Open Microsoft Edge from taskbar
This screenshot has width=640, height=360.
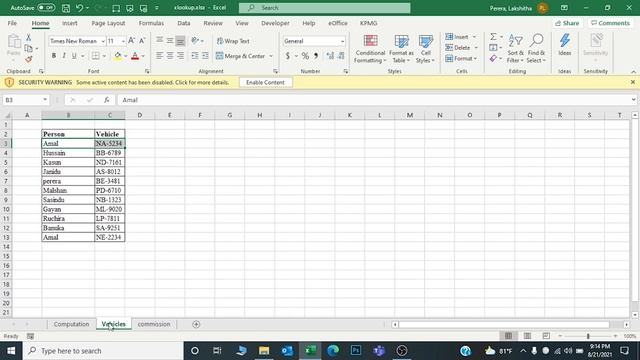click(x=333, y=351)
